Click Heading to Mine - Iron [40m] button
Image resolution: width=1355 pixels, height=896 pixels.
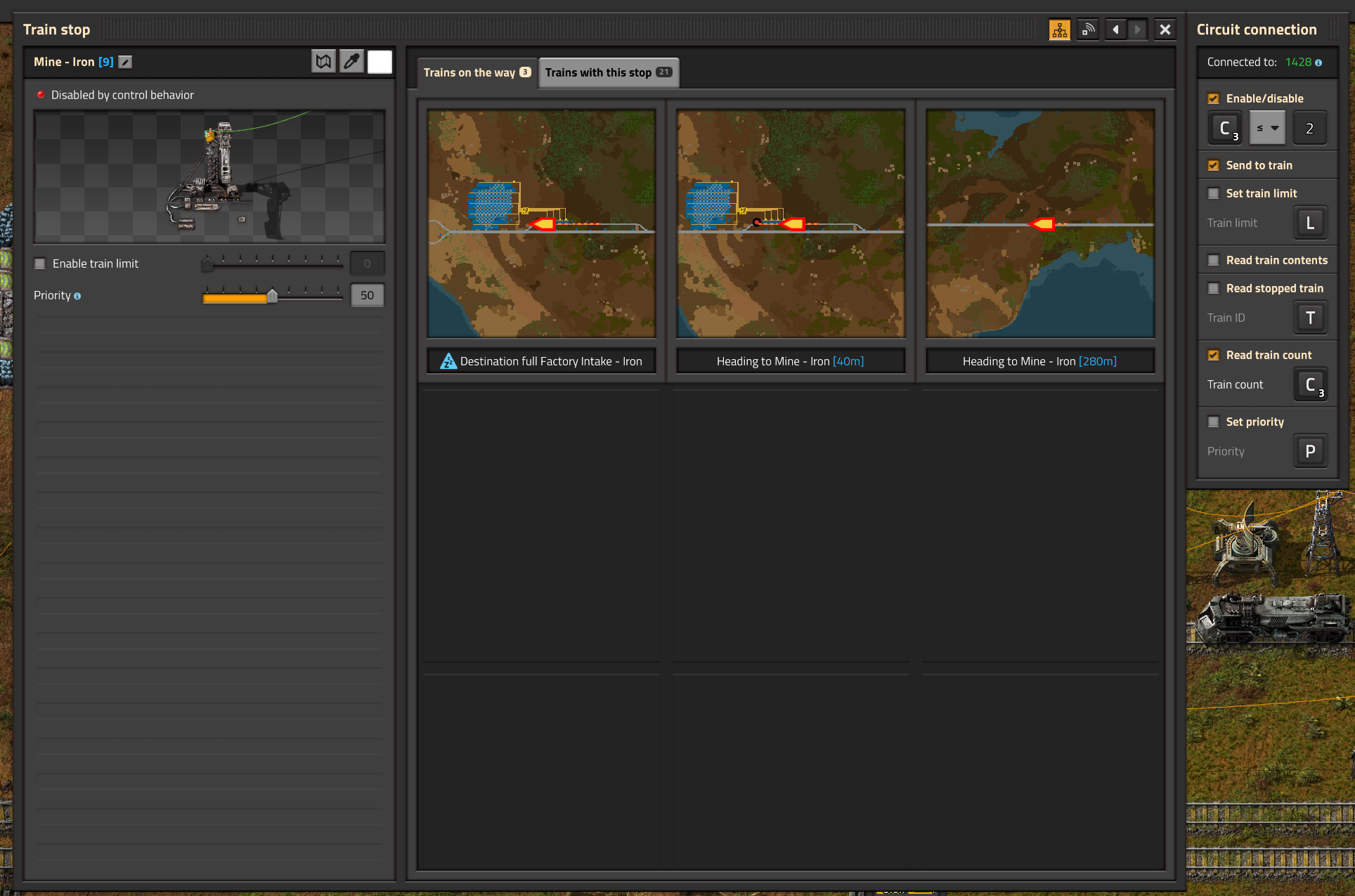pos(791,361)
